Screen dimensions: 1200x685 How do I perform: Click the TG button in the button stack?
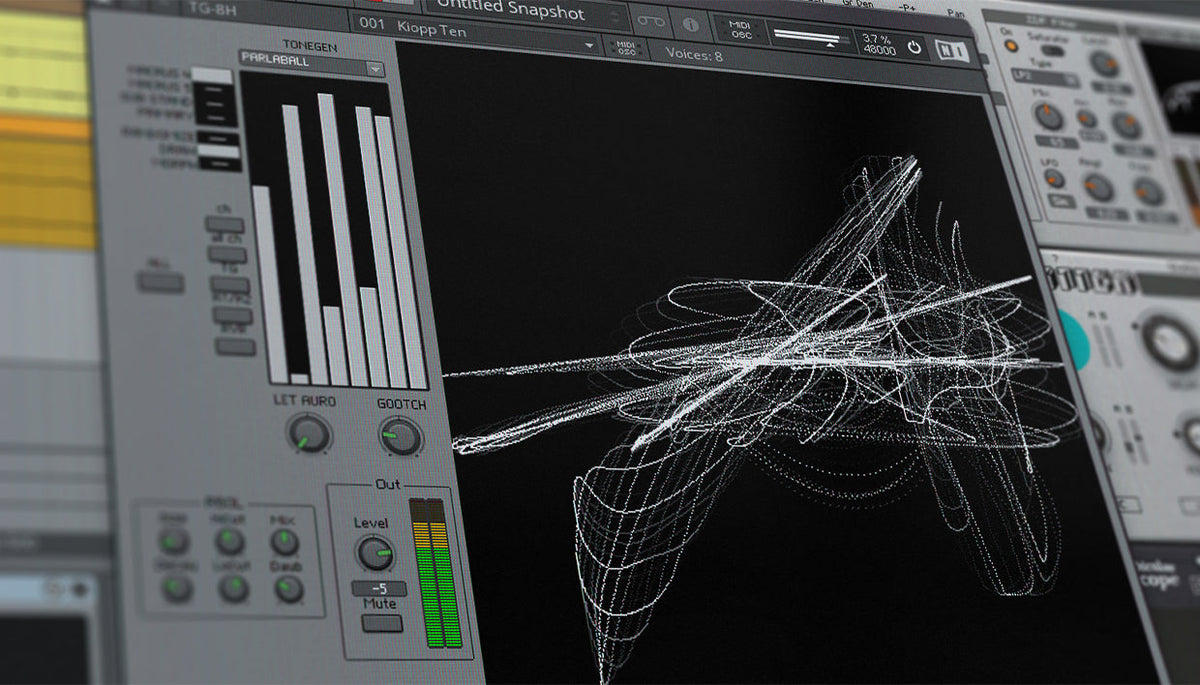[x=231, y=284]
